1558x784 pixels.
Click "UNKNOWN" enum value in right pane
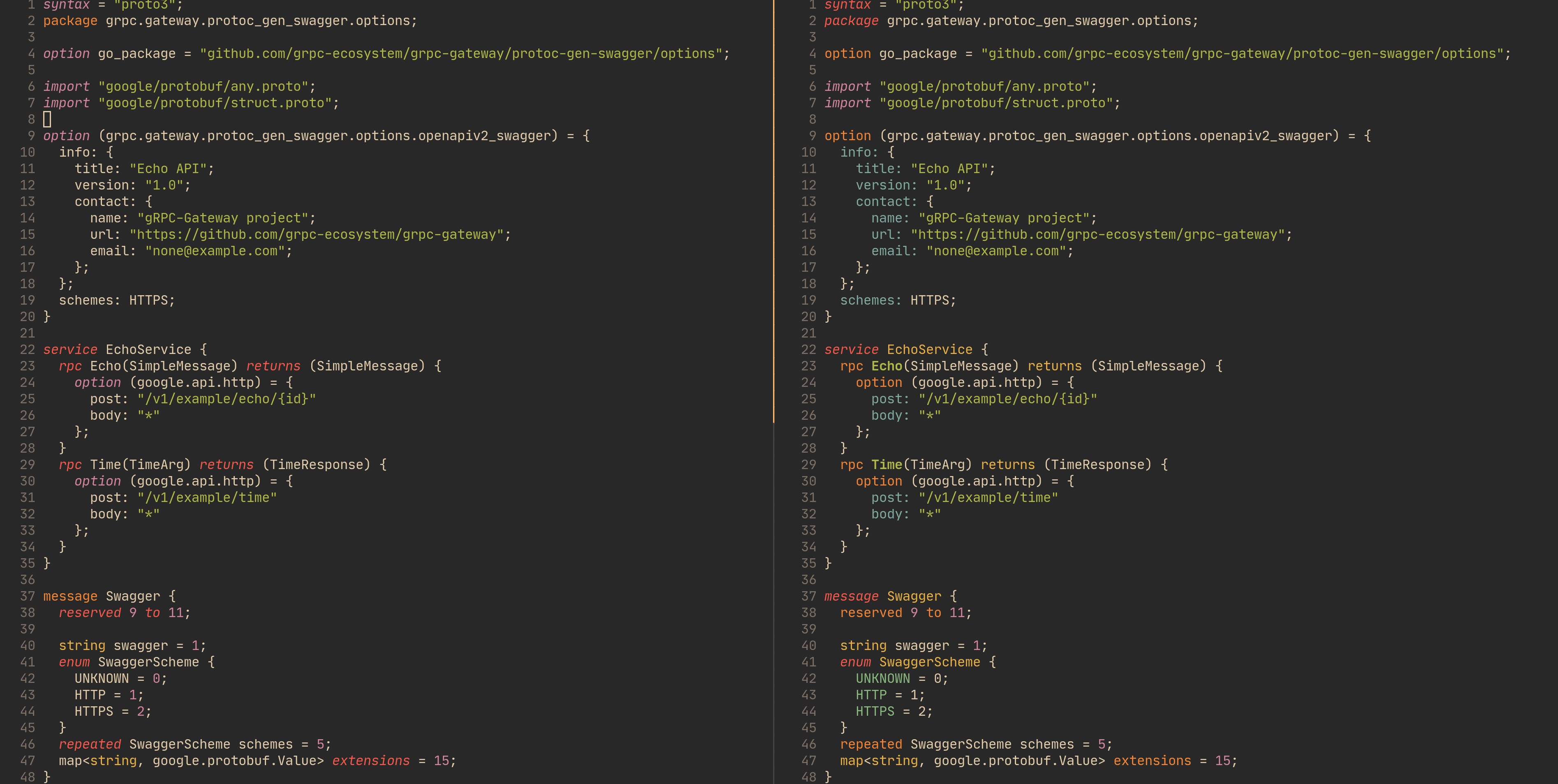[x=882, y=679]
